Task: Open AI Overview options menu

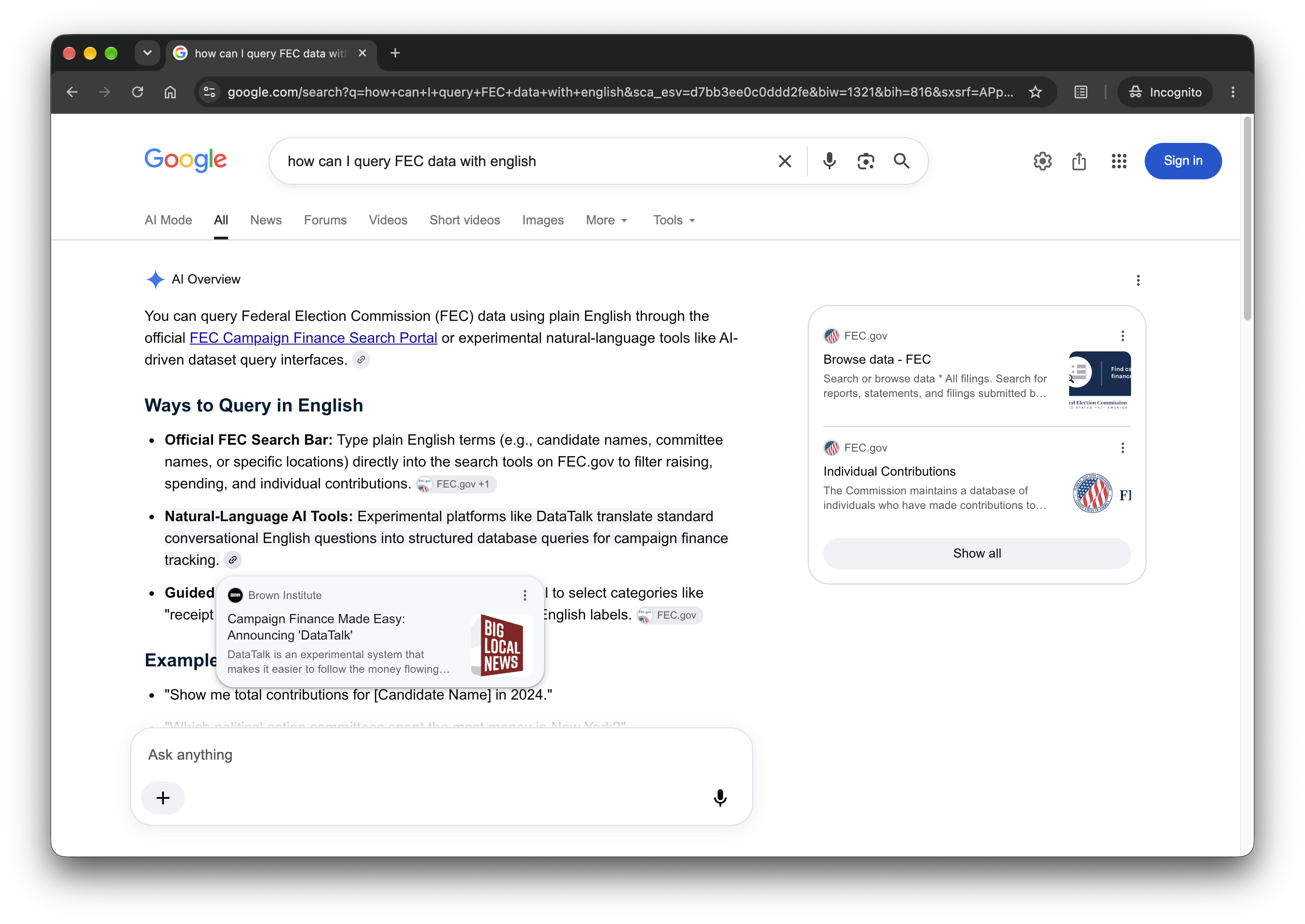Action: (1138, 280)
